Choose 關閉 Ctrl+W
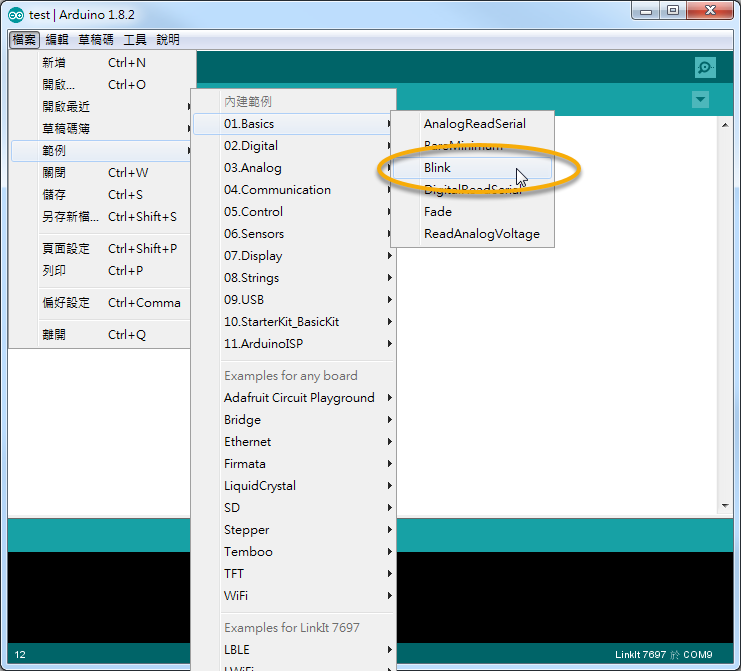741x671 pixels. click(x=101, y=173)
